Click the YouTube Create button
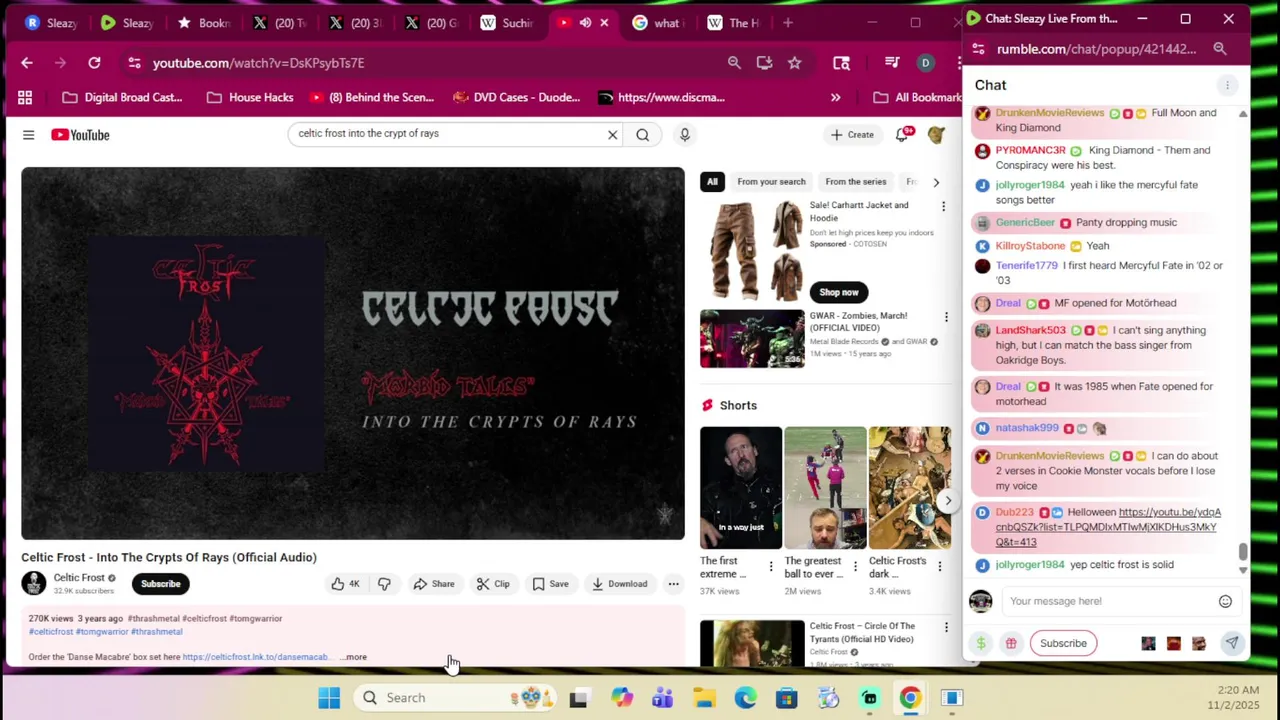The image size is (1280, 720). (852, 135)
